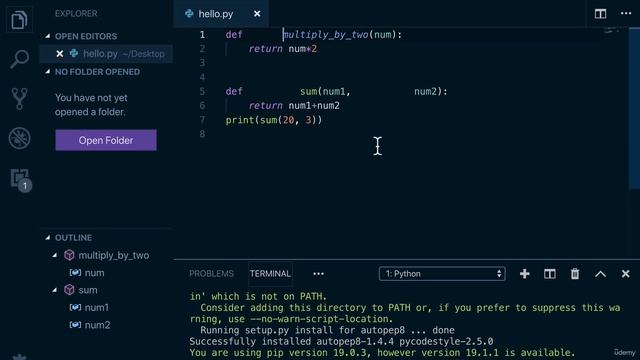The height and width of the screenshot is (360, 640).
Task: Split the terminal pane
Action: click(x=550, y=273)
